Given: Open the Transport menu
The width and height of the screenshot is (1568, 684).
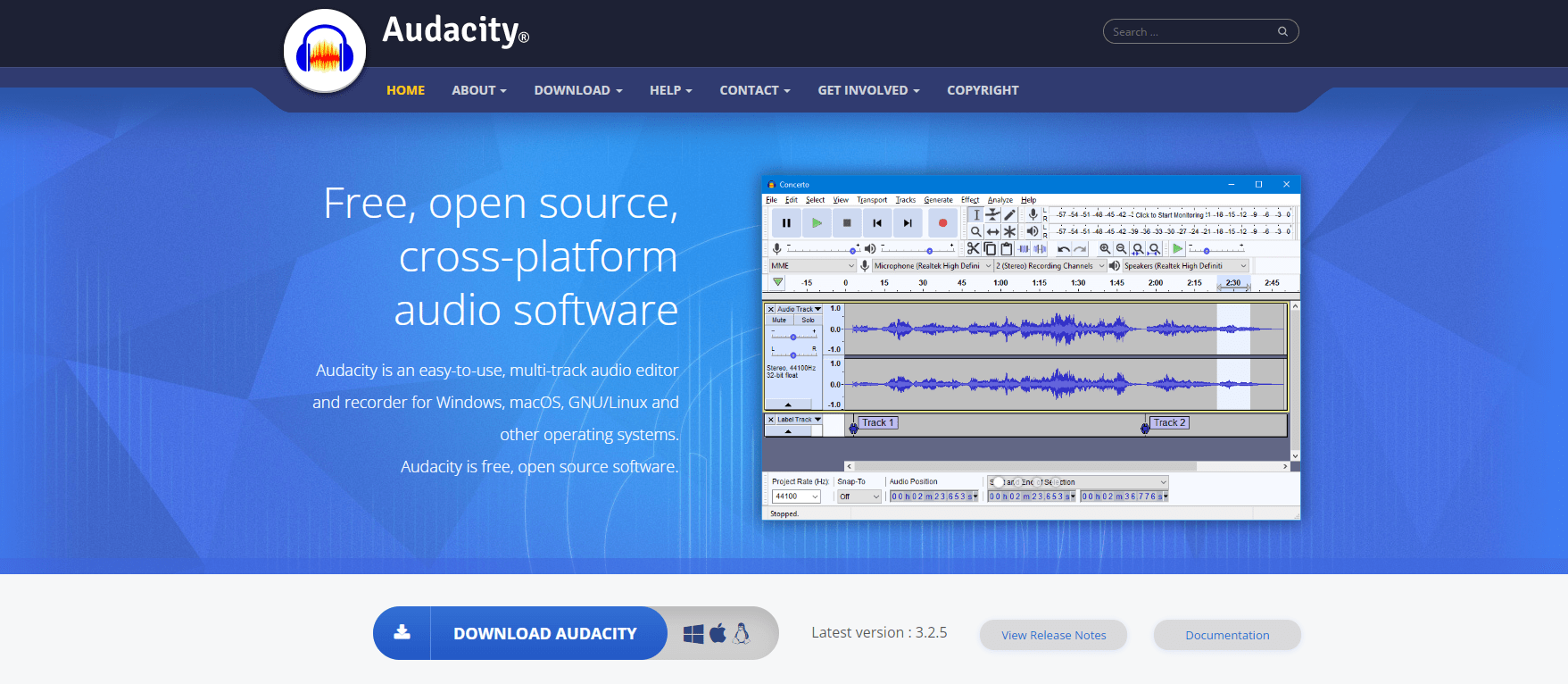Looking at the screenshot, I should tap(872, 200).
